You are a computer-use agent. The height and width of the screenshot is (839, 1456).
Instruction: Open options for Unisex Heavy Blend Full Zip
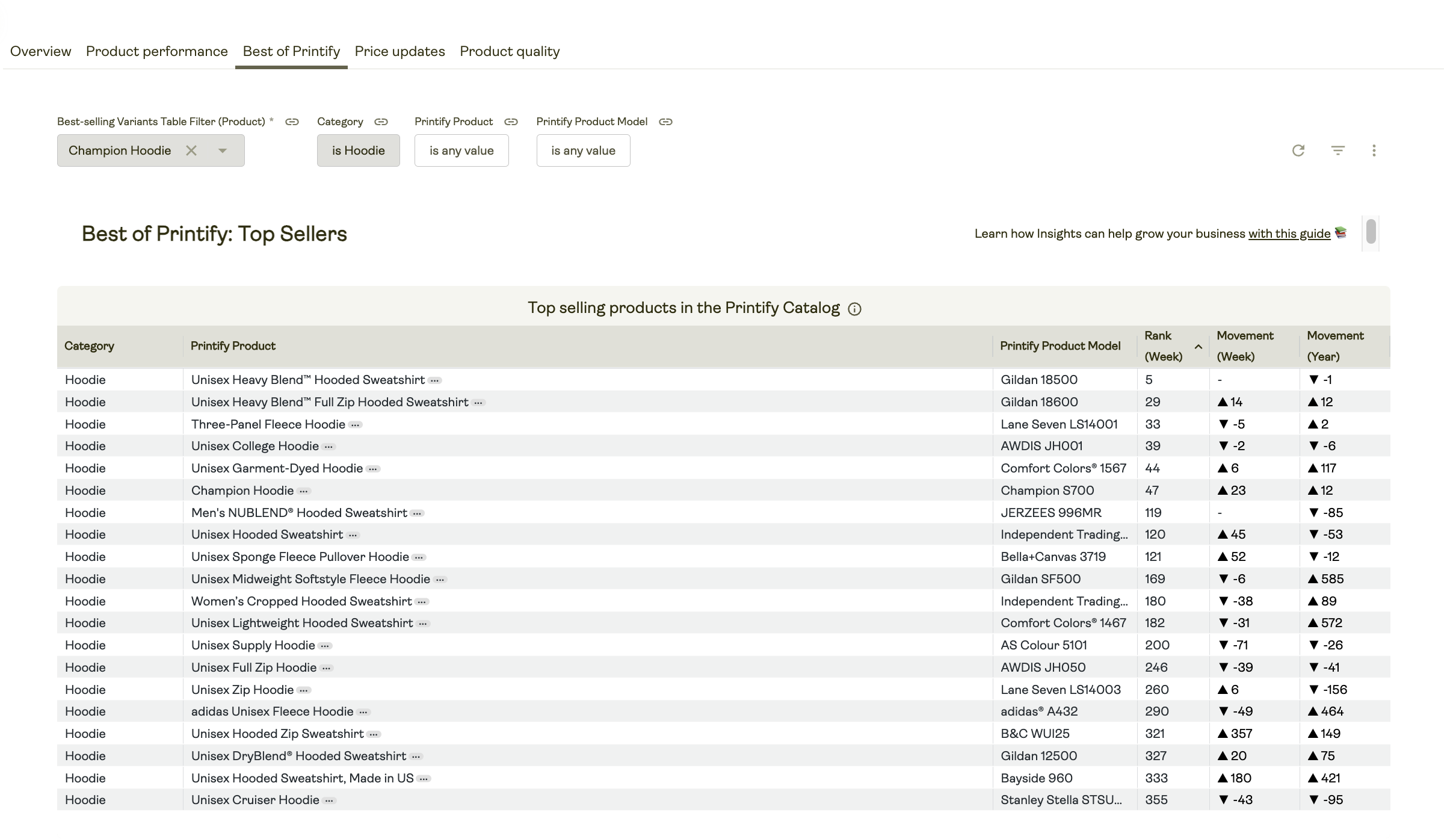[478, 403]
